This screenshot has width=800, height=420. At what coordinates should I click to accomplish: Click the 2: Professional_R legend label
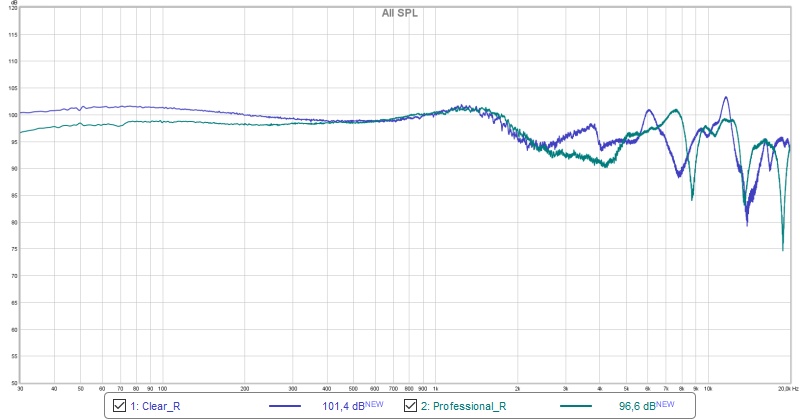click(462, 406)
